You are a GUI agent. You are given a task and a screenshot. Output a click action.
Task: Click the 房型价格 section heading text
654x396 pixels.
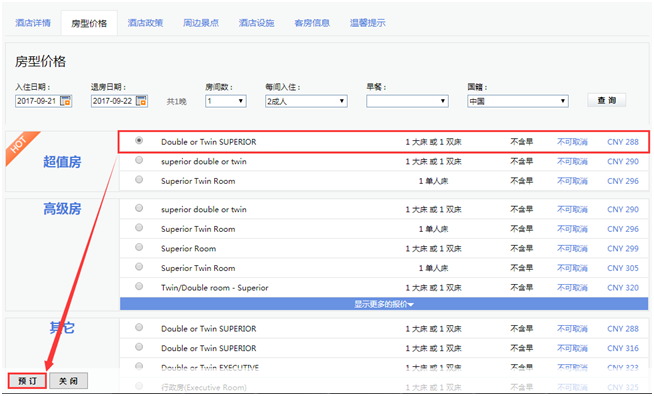[40, 62]
